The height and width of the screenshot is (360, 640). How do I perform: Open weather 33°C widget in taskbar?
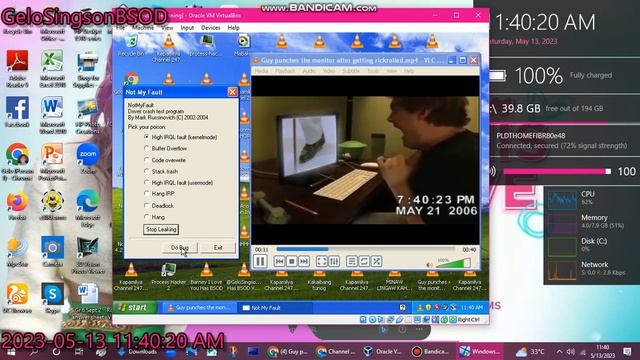click(530, 351)
